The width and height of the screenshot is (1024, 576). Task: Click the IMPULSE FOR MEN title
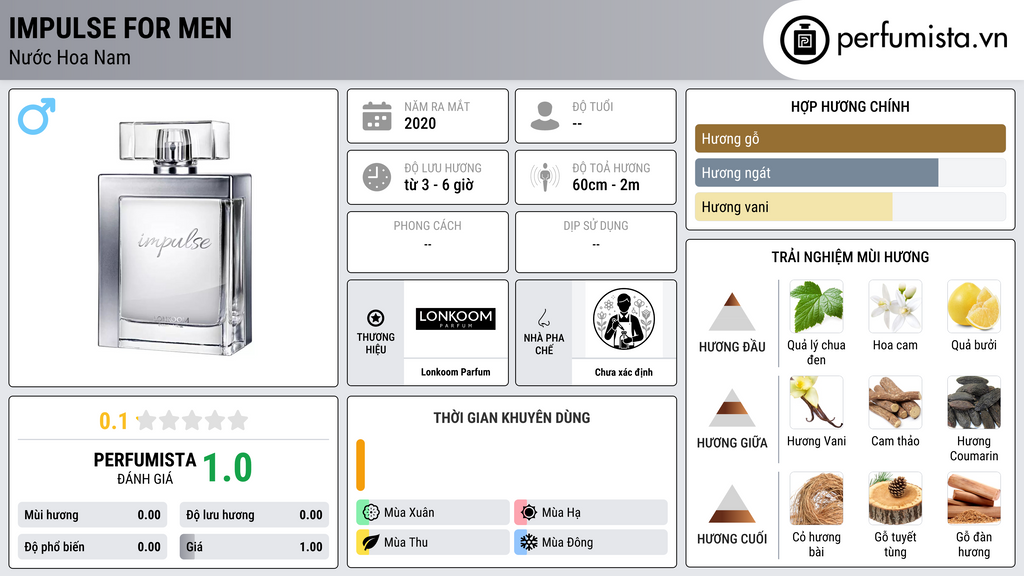pos(120,28)
